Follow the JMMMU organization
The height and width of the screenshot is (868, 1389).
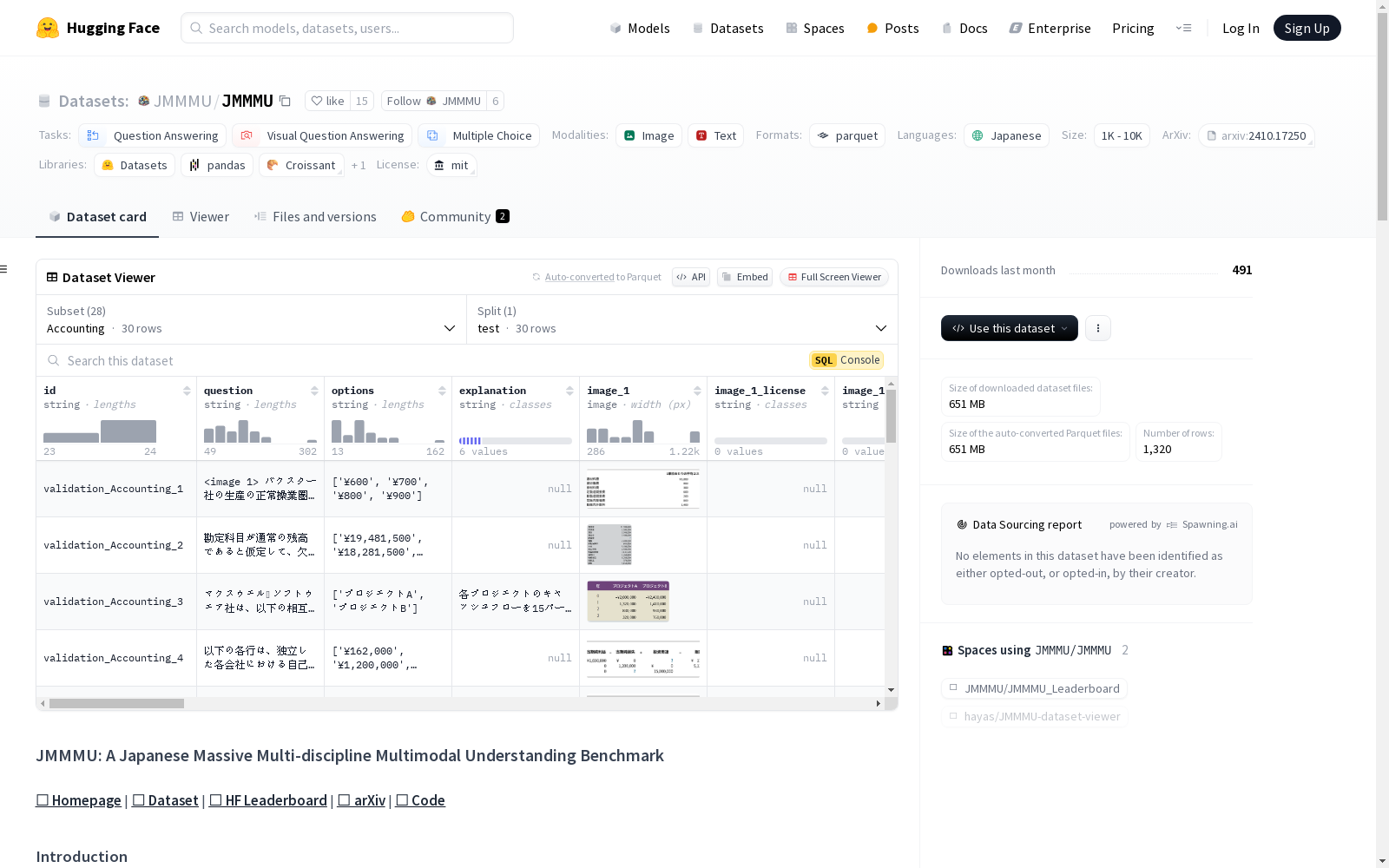point(434,101)
